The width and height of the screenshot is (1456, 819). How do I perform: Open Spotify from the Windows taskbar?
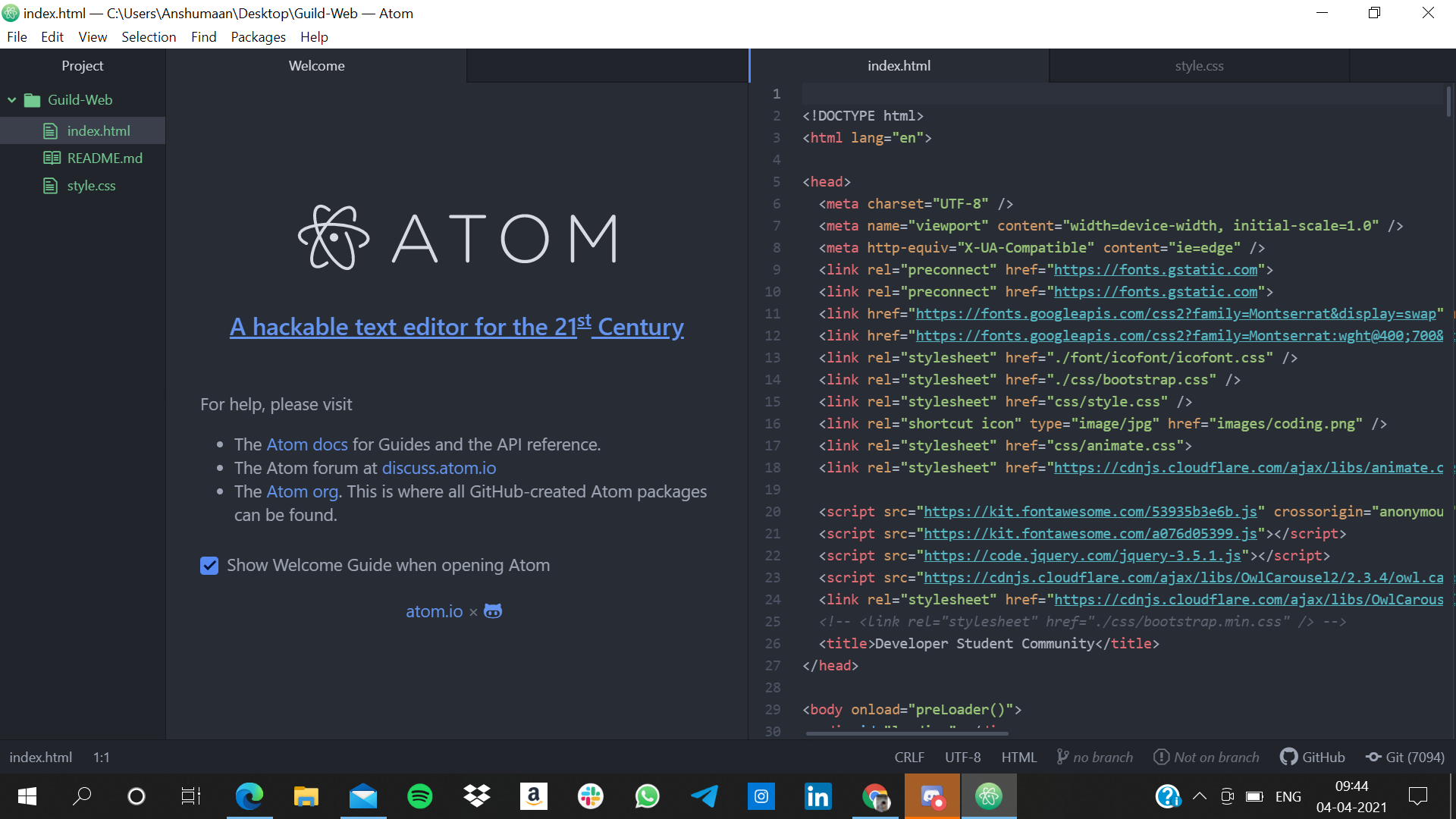click(420, 796)
